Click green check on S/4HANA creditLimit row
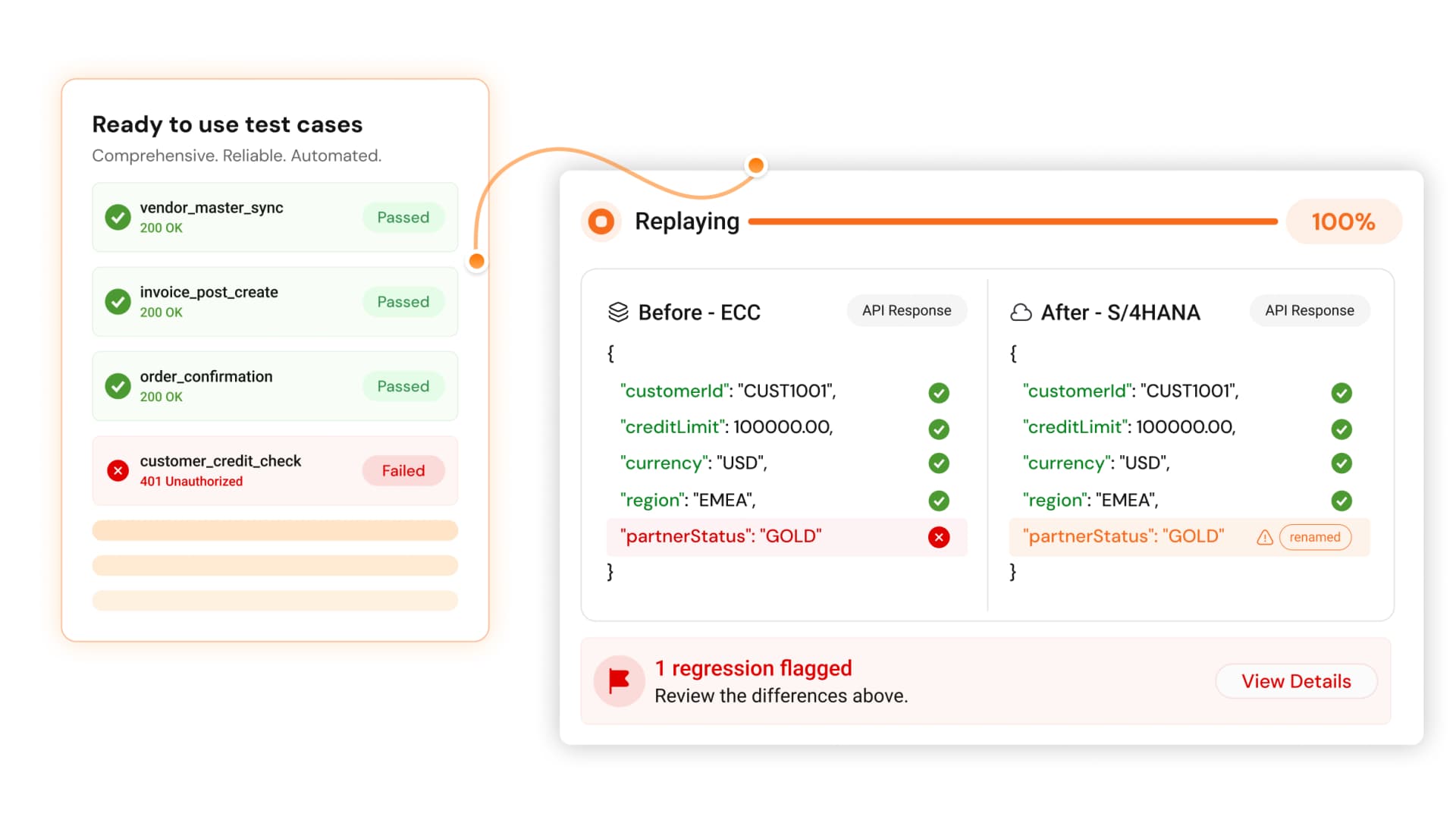1456x823 pixels. pos(1341,429)
